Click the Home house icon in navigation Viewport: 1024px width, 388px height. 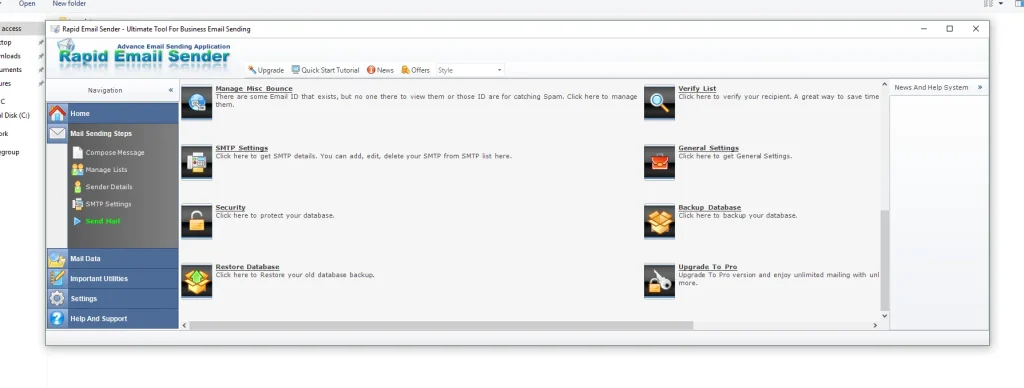point(57,113)
